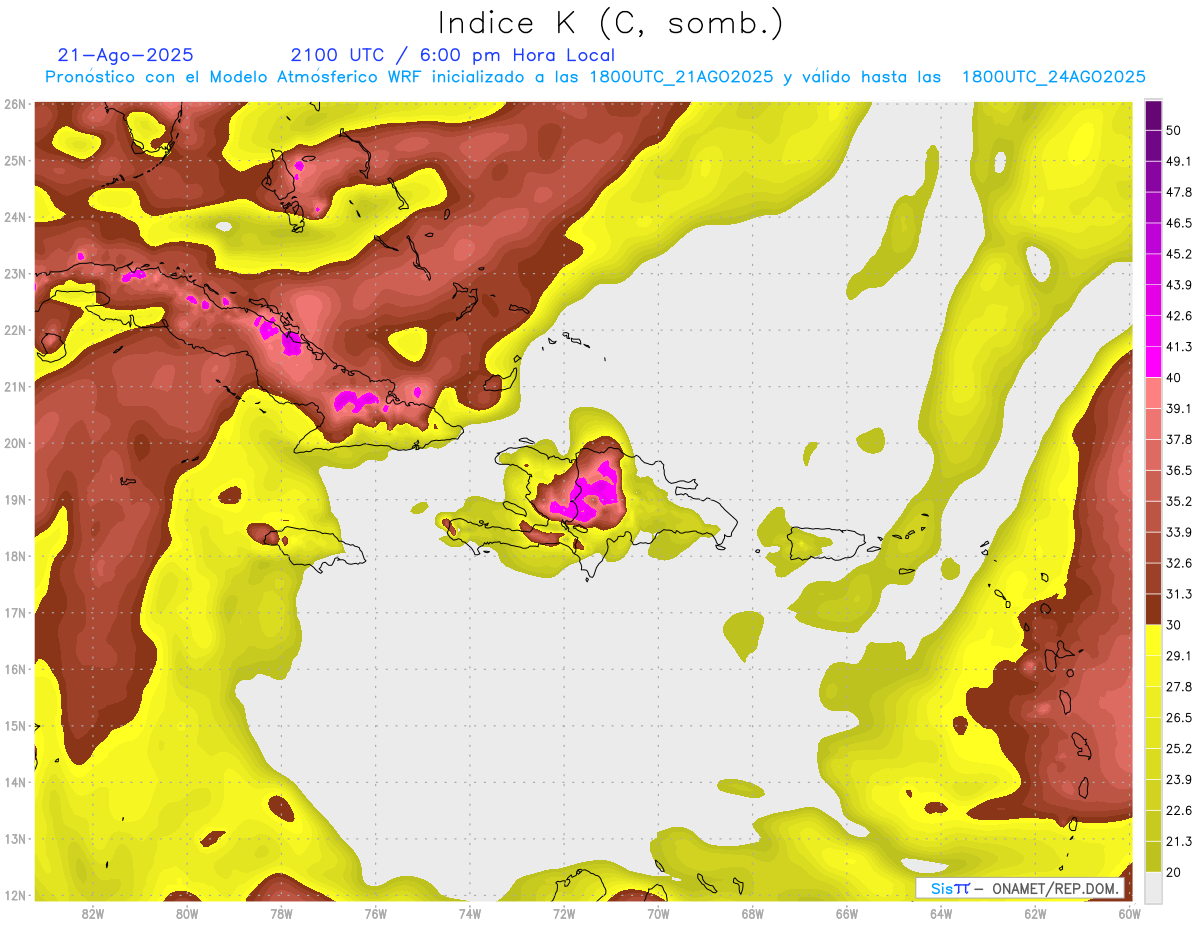Click the latitude label '12N'
Image resolution: width=1200 pixels, height=927 pixels.
click(x=15, y=895)
